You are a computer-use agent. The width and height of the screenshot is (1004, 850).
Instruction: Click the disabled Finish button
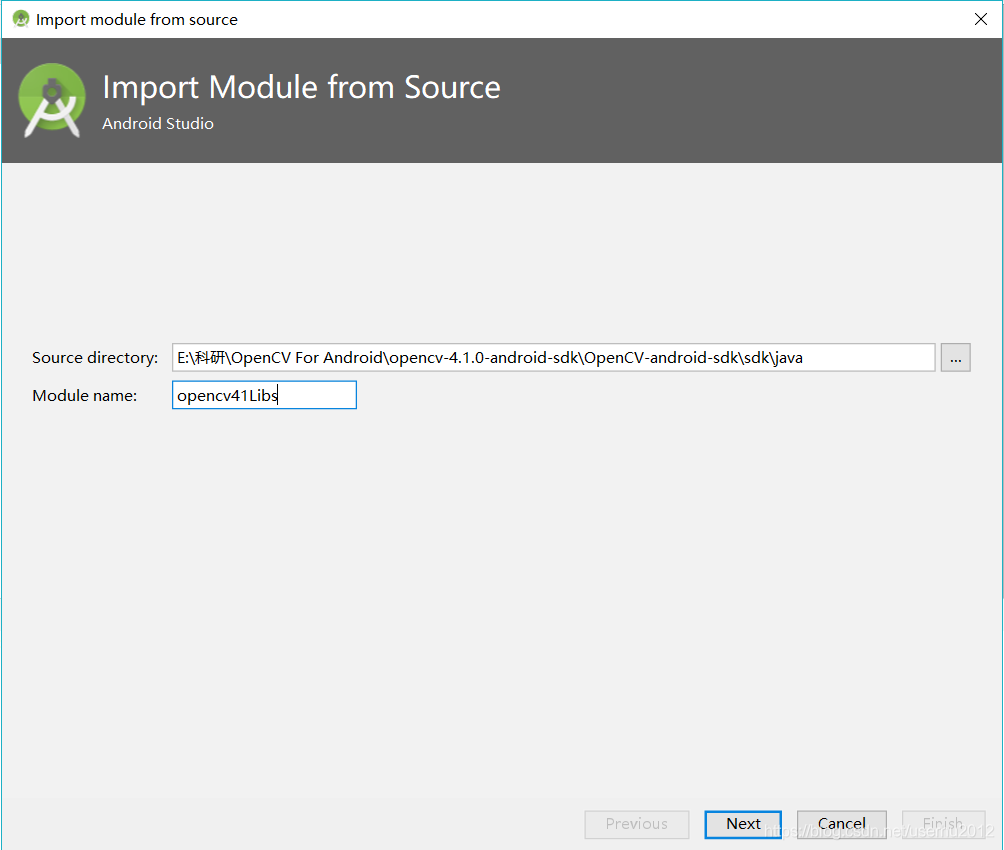(x=942, y=824)
